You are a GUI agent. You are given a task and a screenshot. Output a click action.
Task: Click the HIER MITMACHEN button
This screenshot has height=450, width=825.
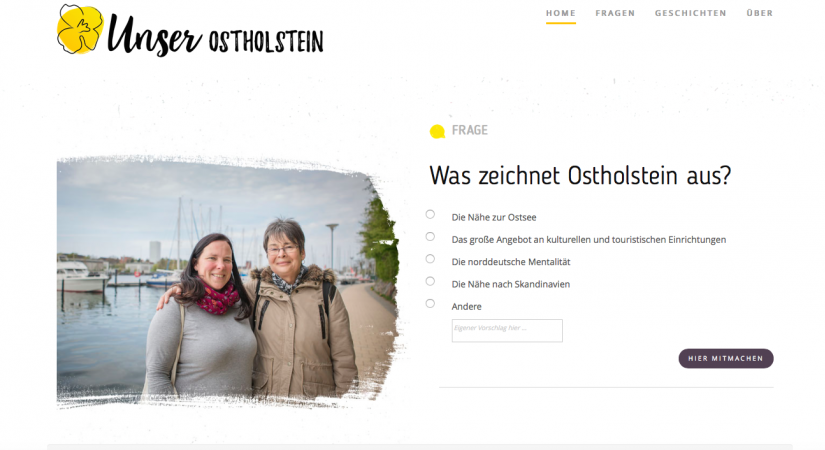[x=726, y=358]
